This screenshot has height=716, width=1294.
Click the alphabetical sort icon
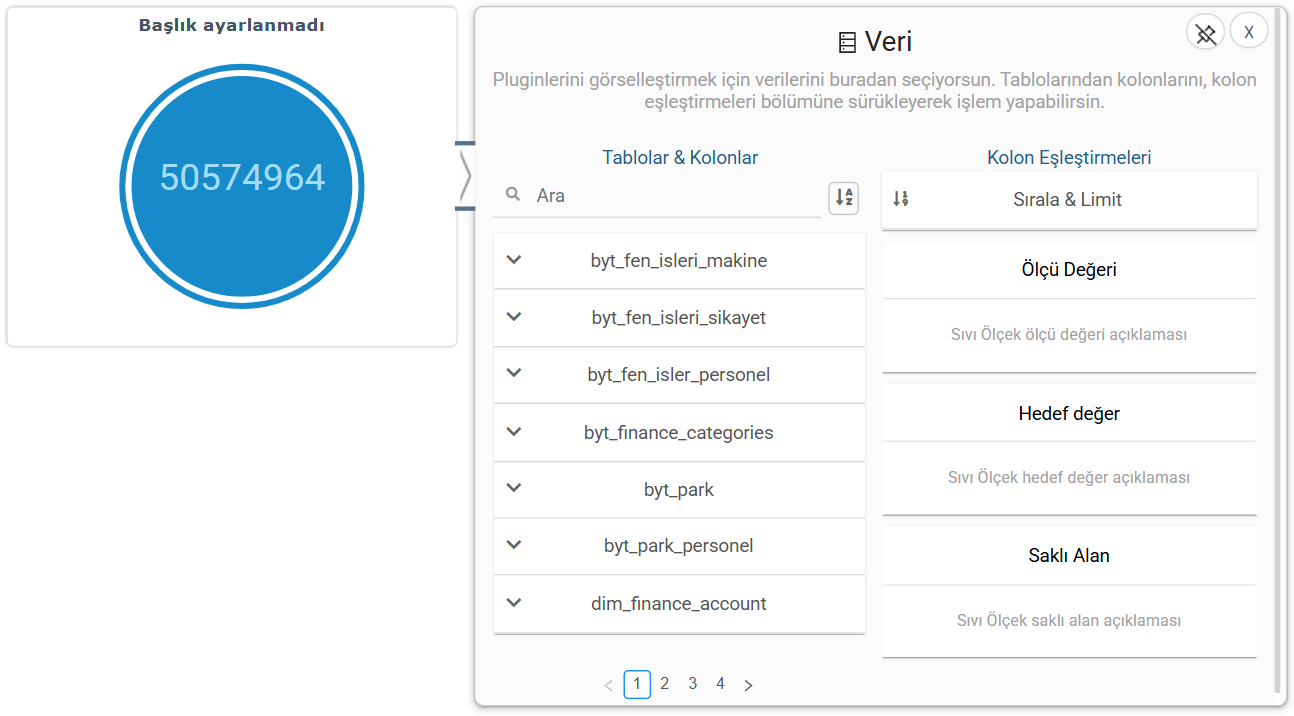pos(844,197)
